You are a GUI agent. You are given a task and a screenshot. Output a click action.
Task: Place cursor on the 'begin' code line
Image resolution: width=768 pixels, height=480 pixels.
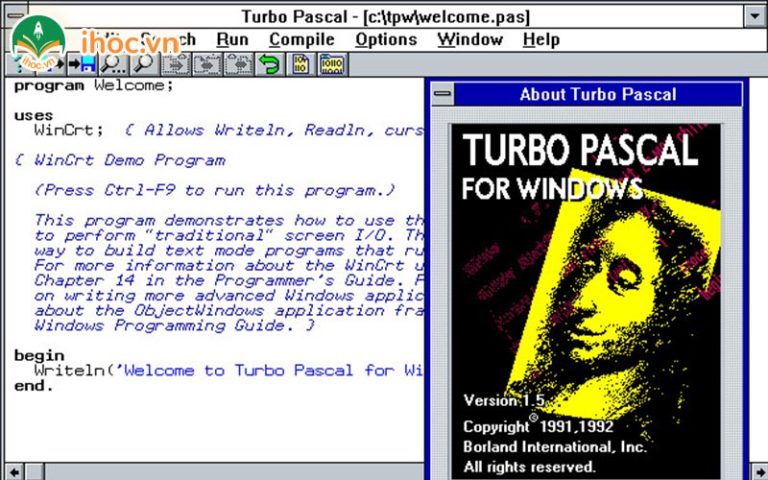pos(39,356)
